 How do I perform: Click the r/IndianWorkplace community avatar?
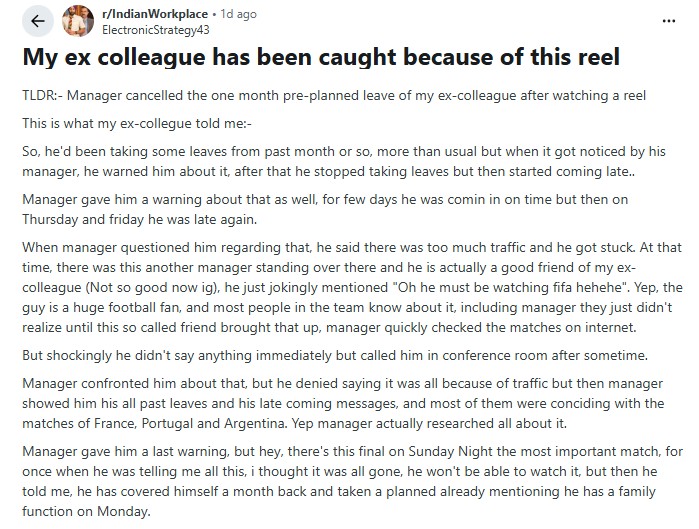pos(78,21)
